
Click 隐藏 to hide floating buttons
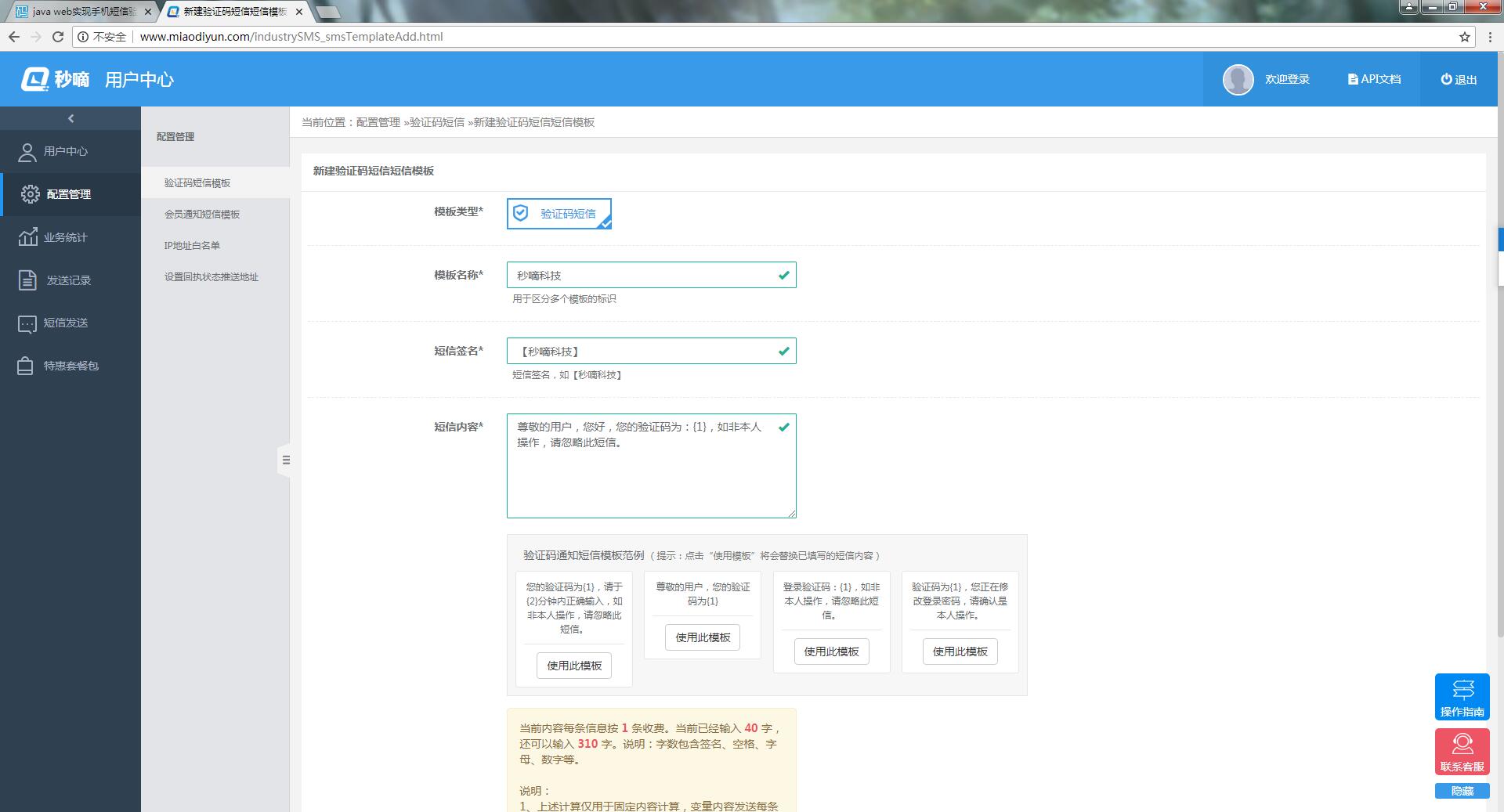[1462, 791]
